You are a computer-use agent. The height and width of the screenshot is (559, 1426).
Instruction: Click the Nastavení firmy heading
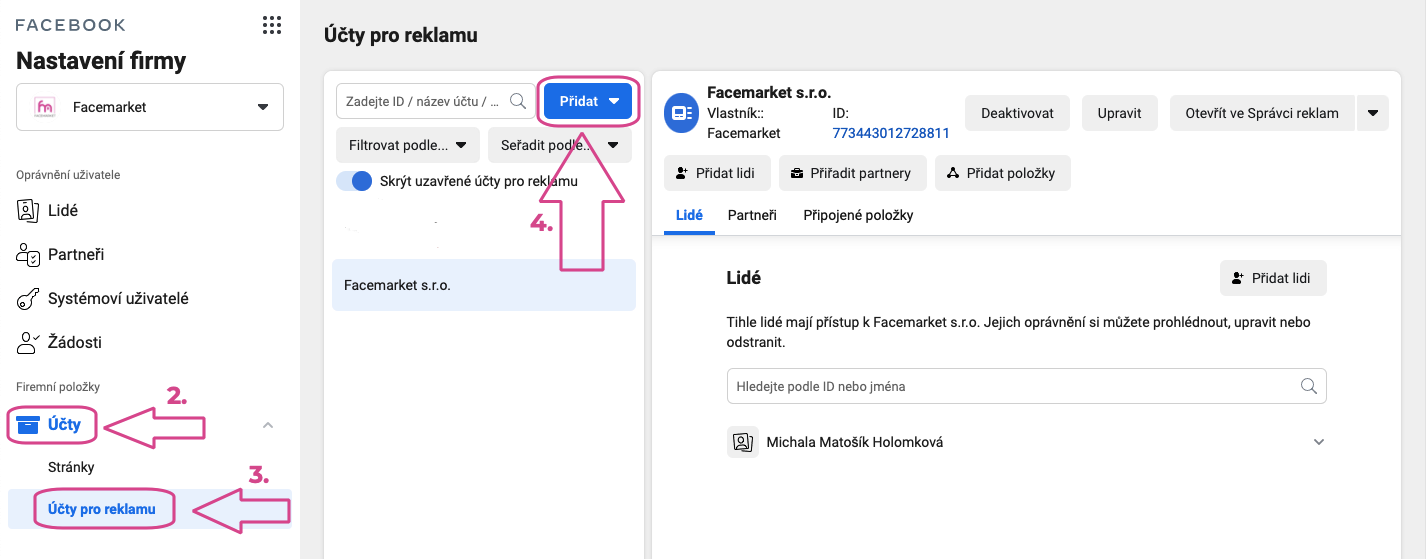coord(101,61)
